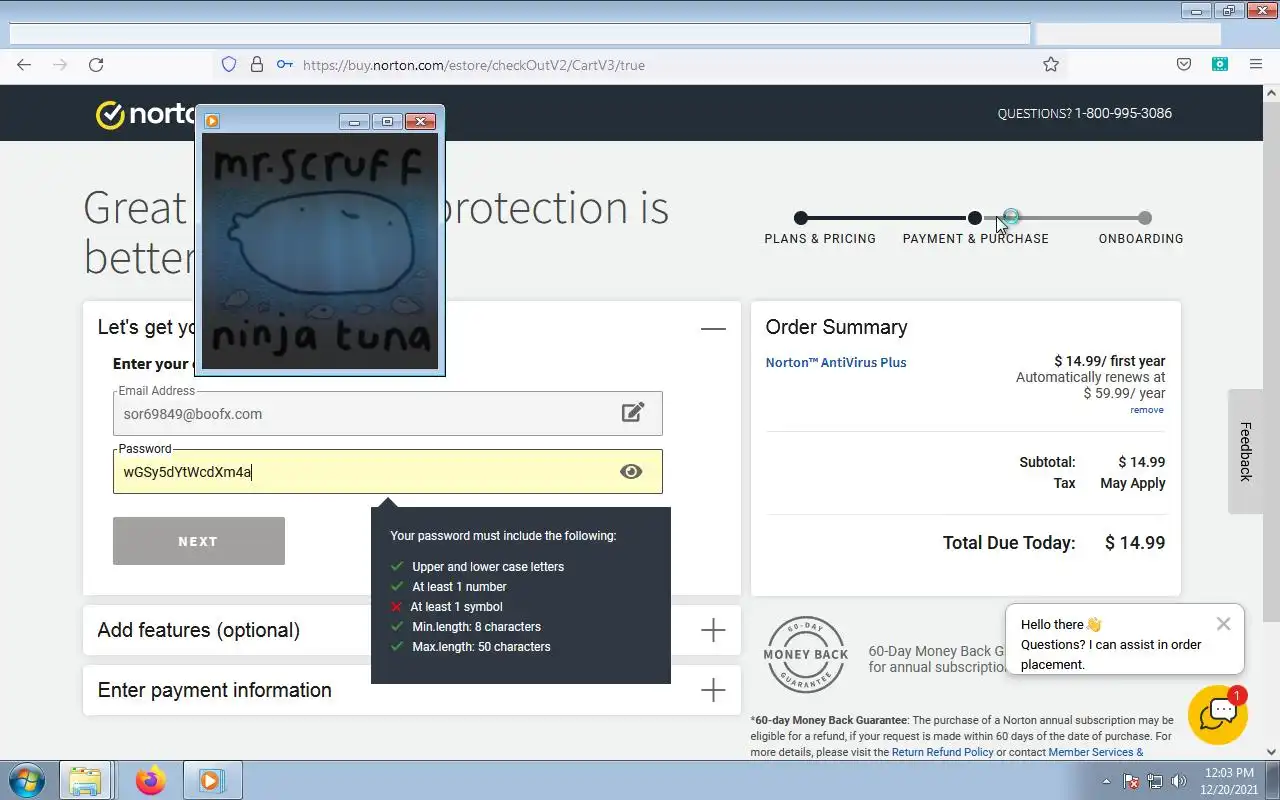Click the page scrollbar down arrow
Viewport: 1280px width, 800px height.
1271,752
